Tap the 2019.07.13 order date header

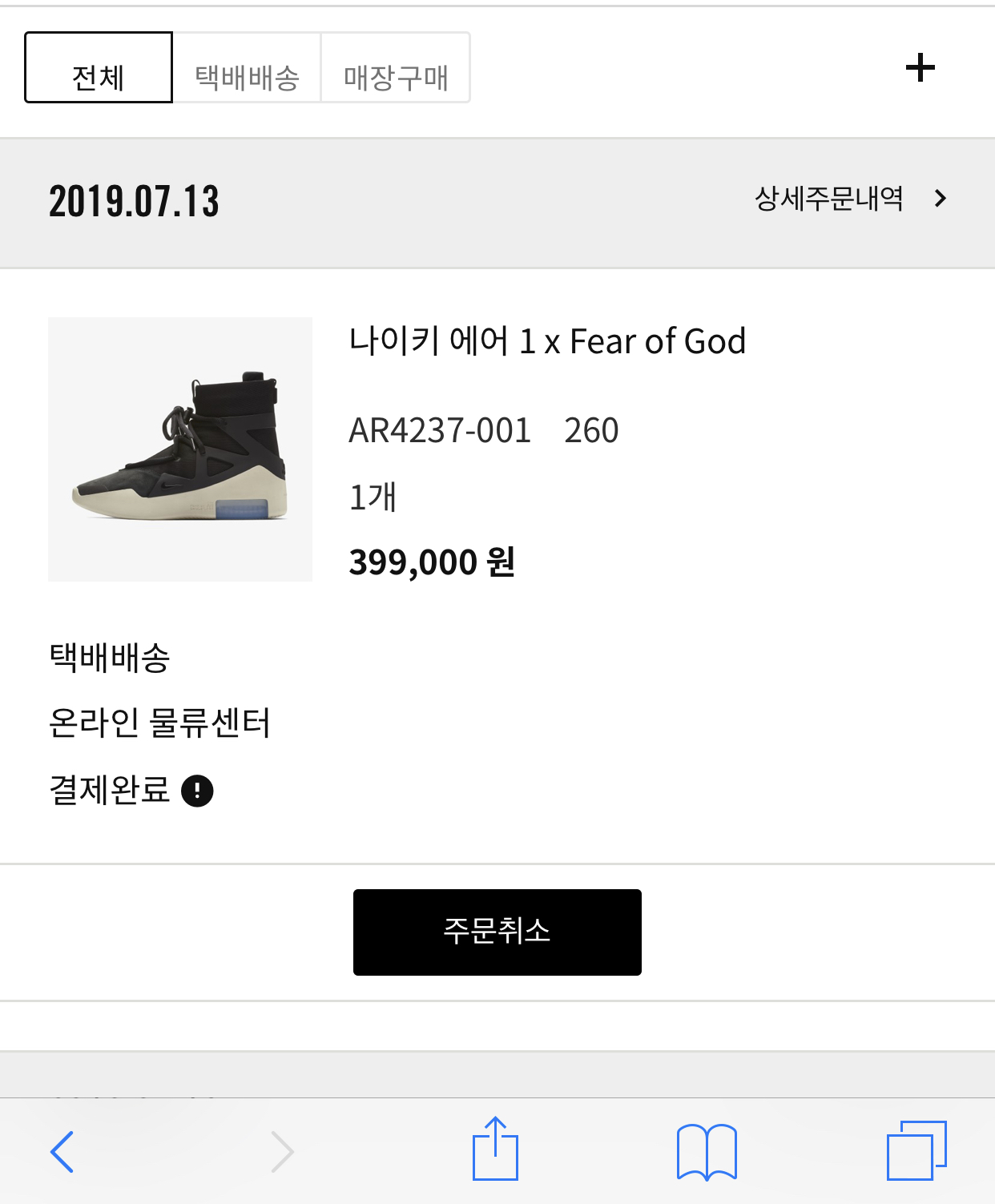tap(134, 201)
